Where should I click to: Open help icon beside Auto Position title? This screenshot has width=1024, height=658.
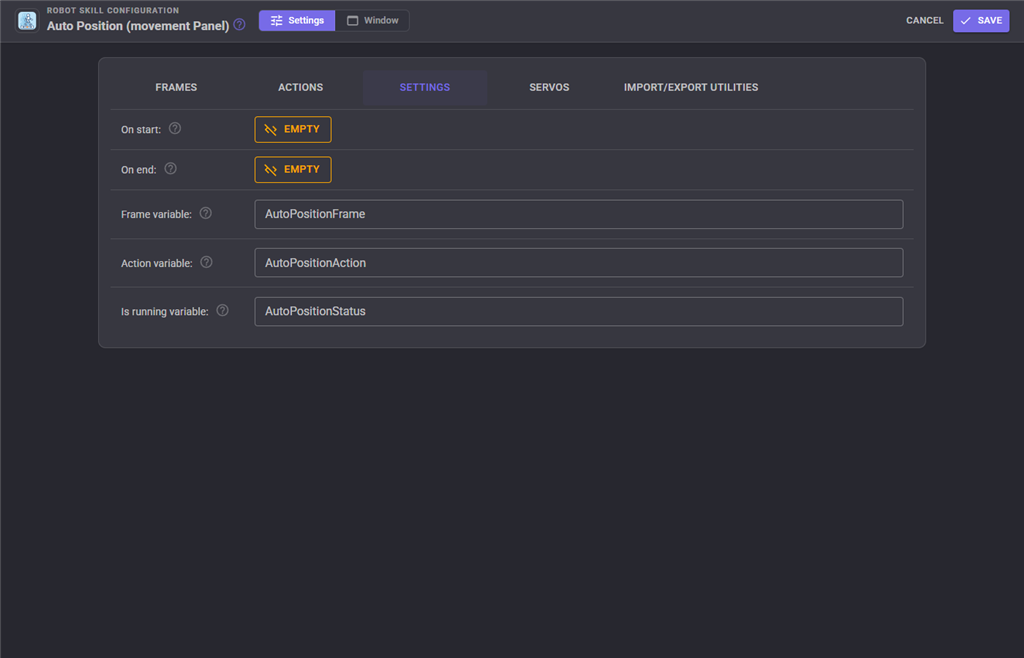[x=240, y=25]
